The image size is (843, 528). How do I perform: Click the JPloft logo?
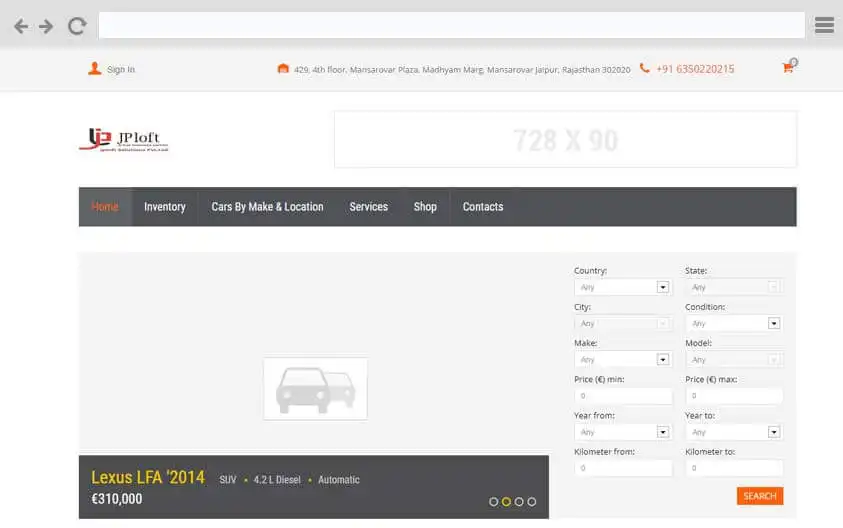coord(124,139)
